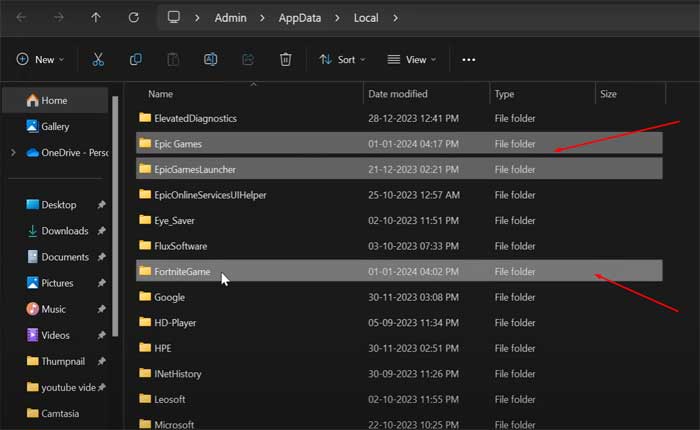Expand the OneDrive tree node
The image size is (700, 430).
12,153
